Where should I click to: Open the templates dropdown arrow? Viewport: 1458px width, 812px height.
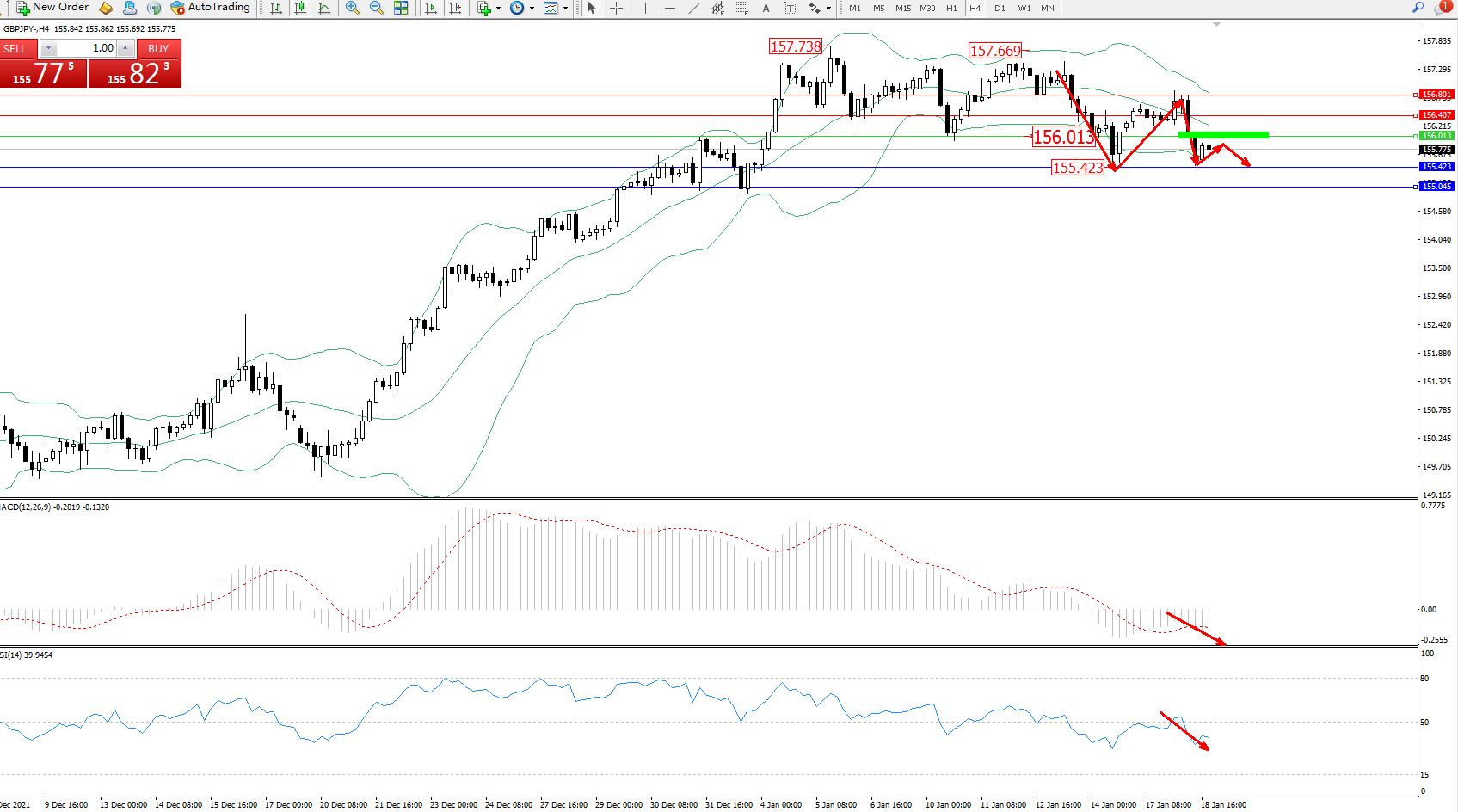(x=565, y=8)
